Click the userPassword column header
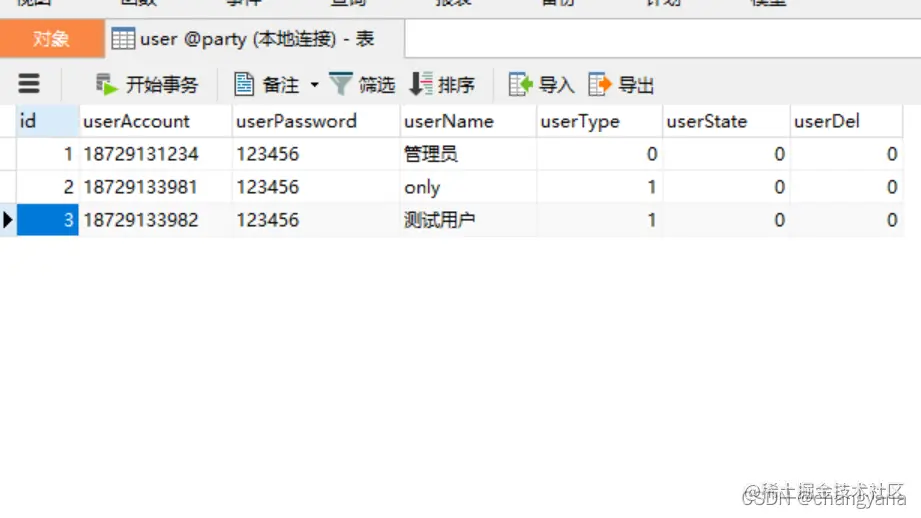 (x=316, y=121)
